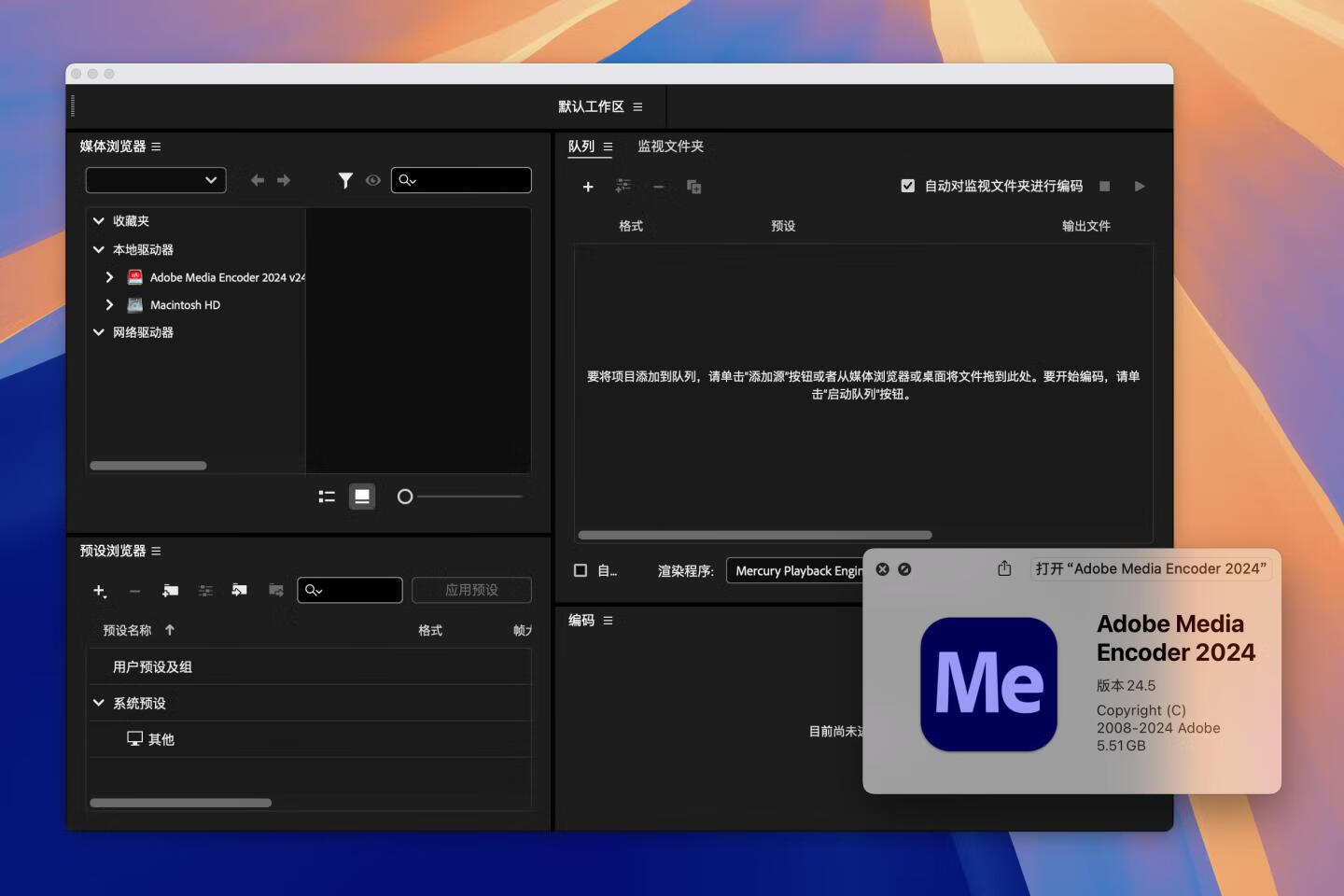Close the Quick Look preview popup

pyautogui.click(x=882, y=568)
